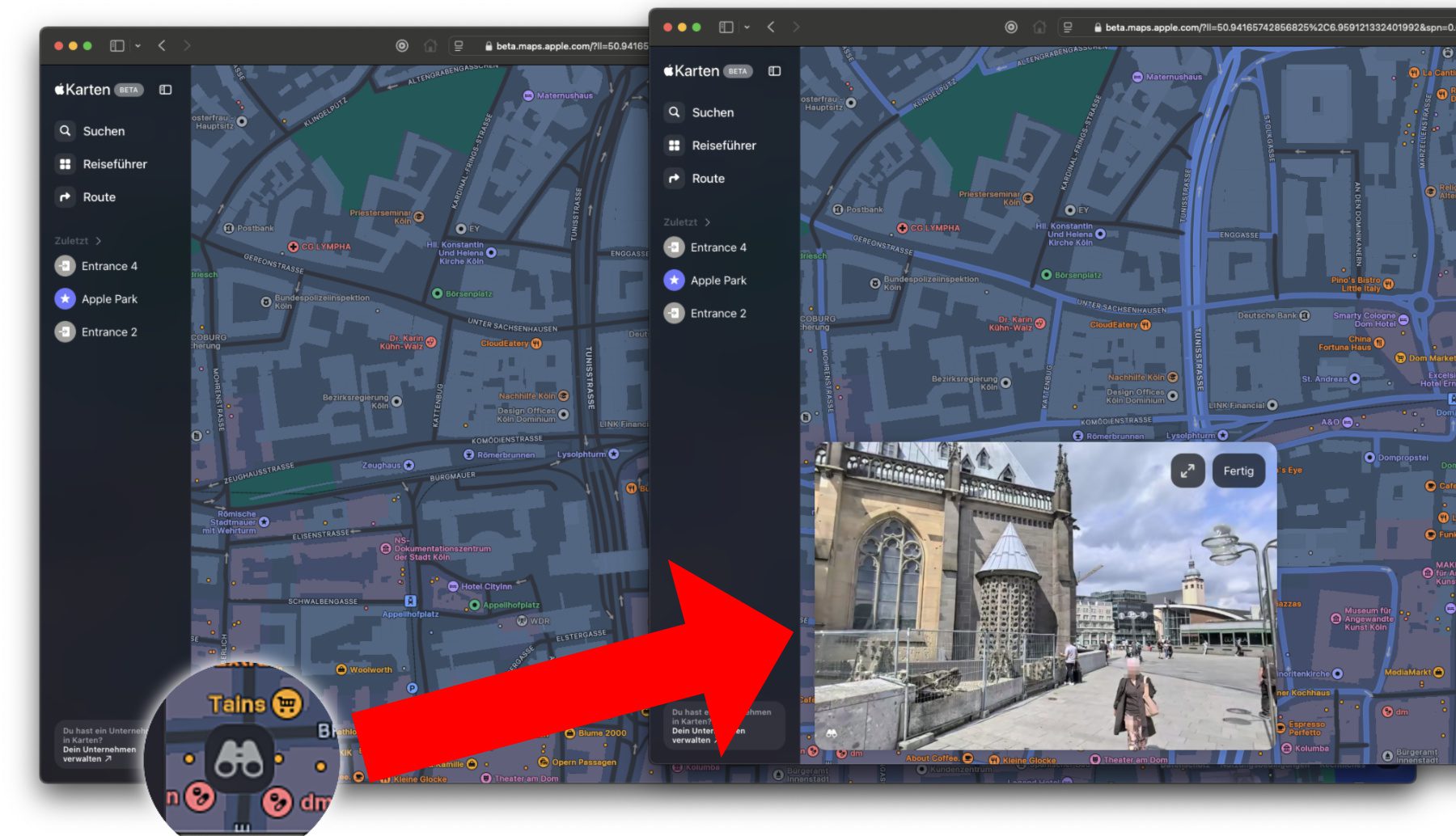Open Entrance 4 in back window recents
The image size is (1456, 836).
pyautogui.click(x=109, y=266)
